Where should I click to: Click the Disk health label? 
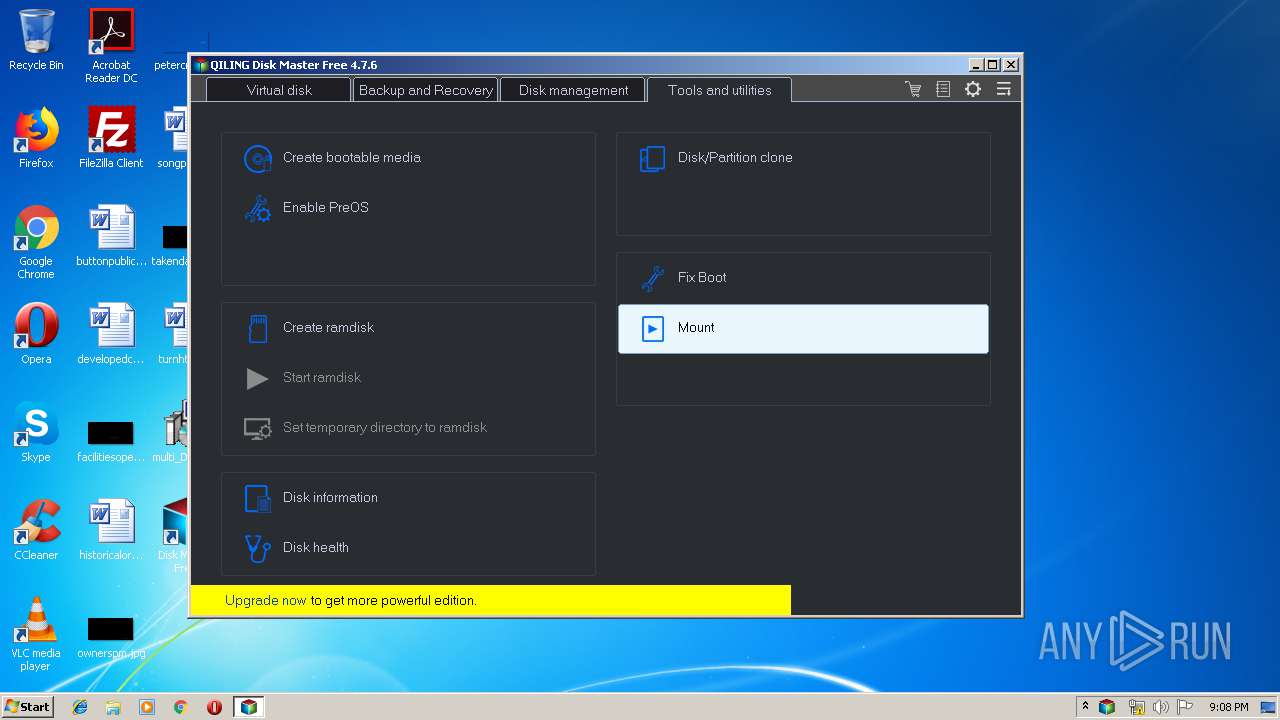[315, 548]
